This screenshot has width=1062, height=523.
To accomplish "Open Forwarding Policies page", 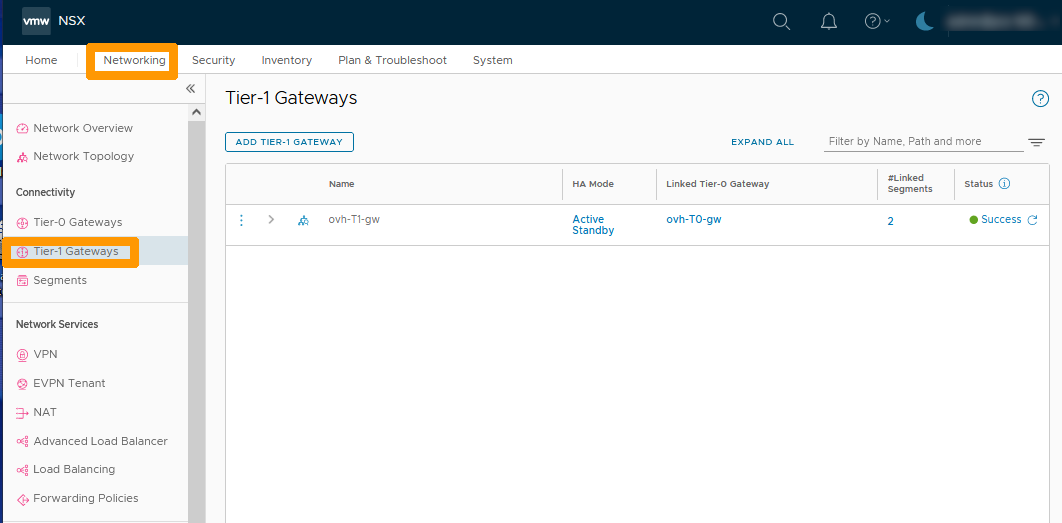I will 86,499.
